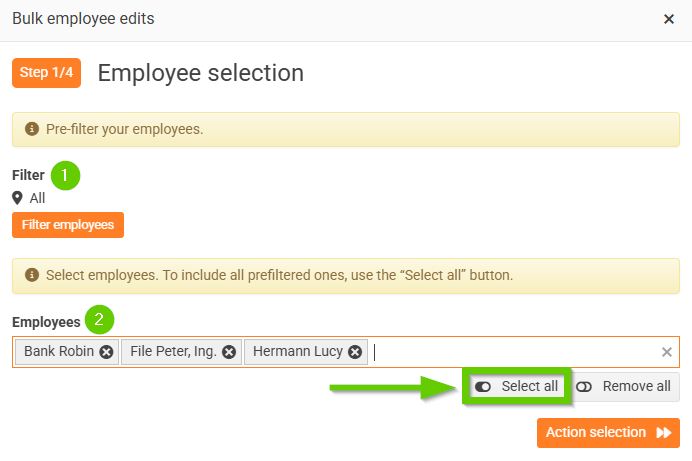Proceed with the Action selection button
692x461 pixels.
[x=596, y=433]
